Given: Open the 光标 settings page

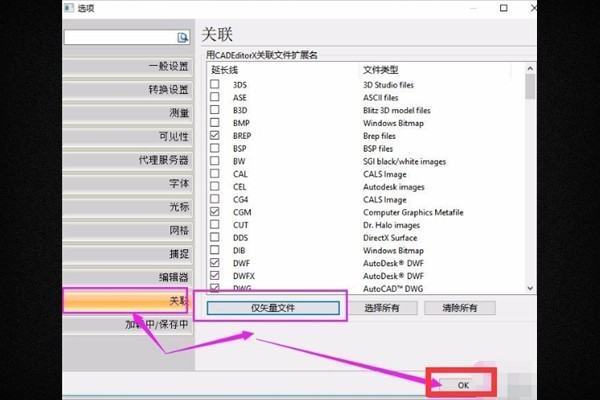Looking at the screenshot, I should click(128, 207).
